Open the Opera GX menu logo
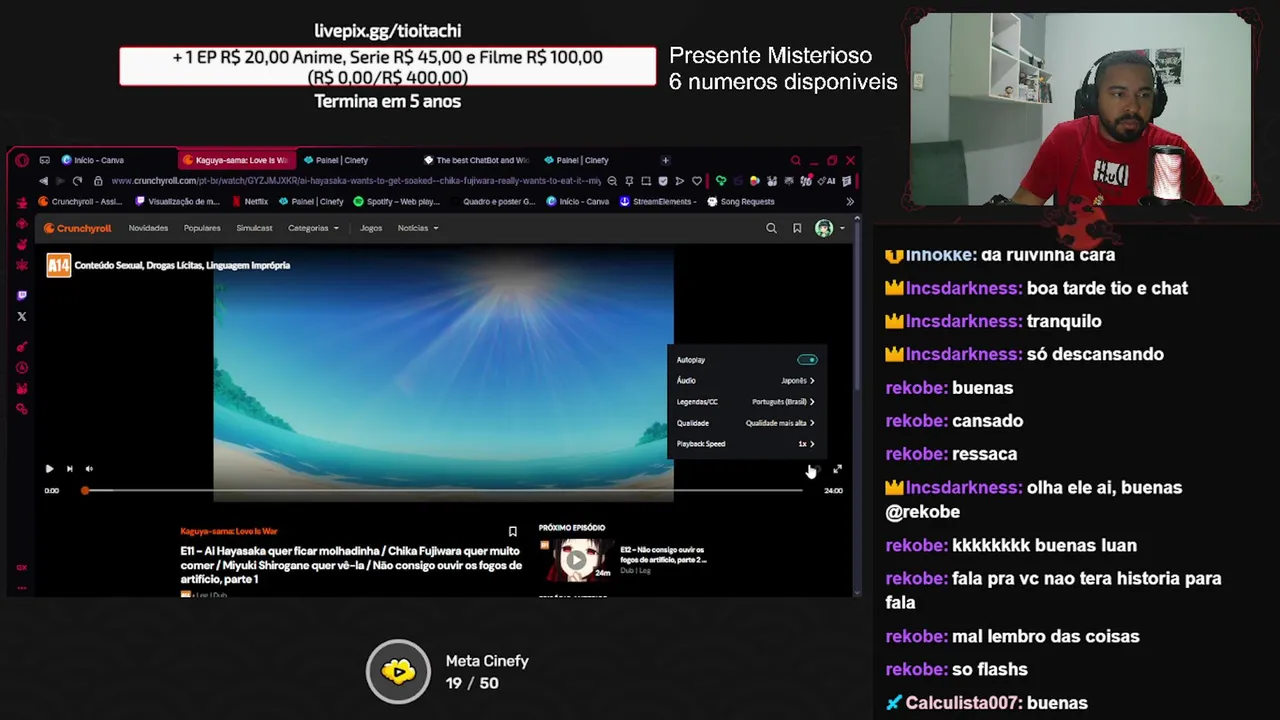The height and width of the screenshot is (720, 1280). [22, 160]
